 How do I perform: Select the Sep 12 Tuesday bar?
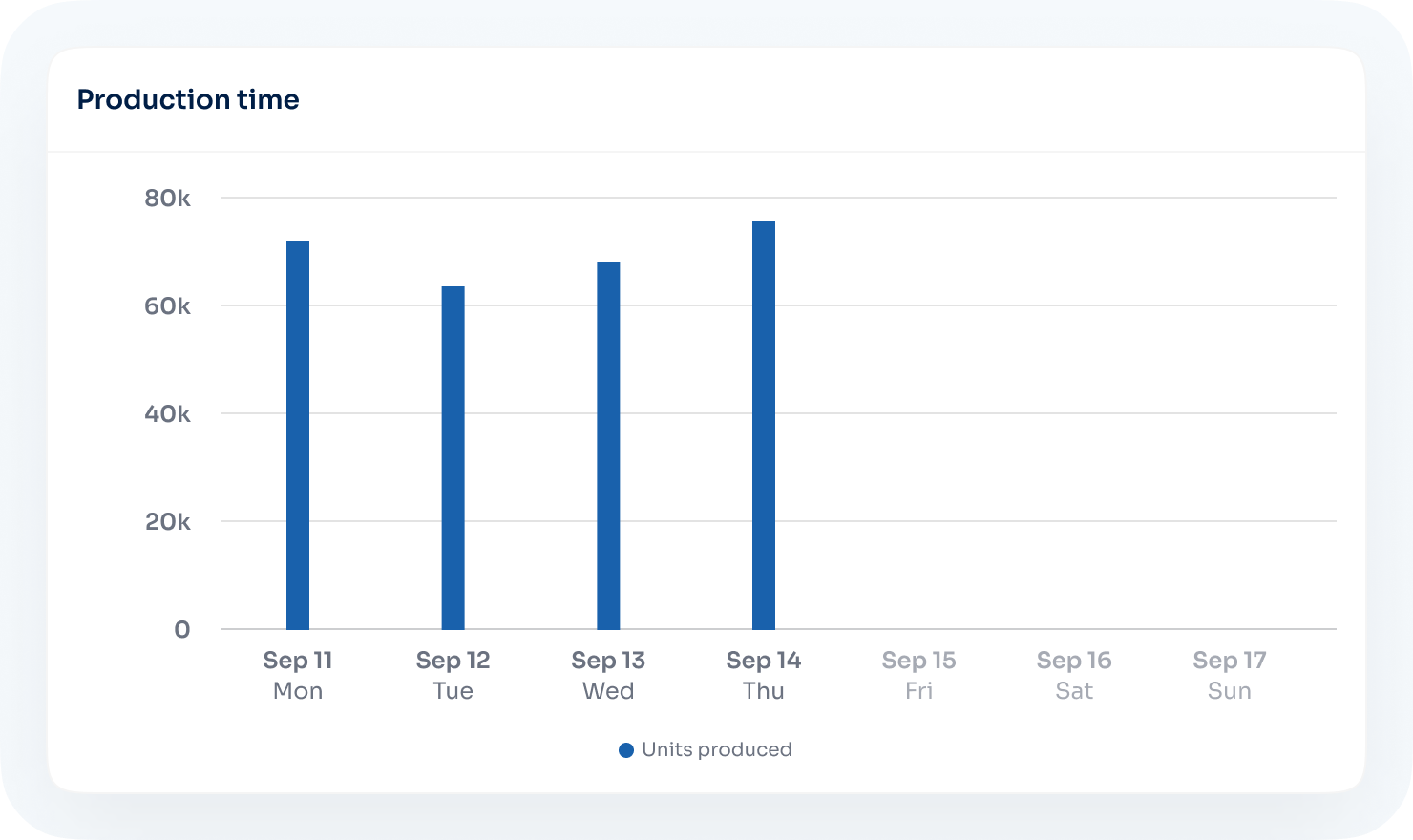453,458
